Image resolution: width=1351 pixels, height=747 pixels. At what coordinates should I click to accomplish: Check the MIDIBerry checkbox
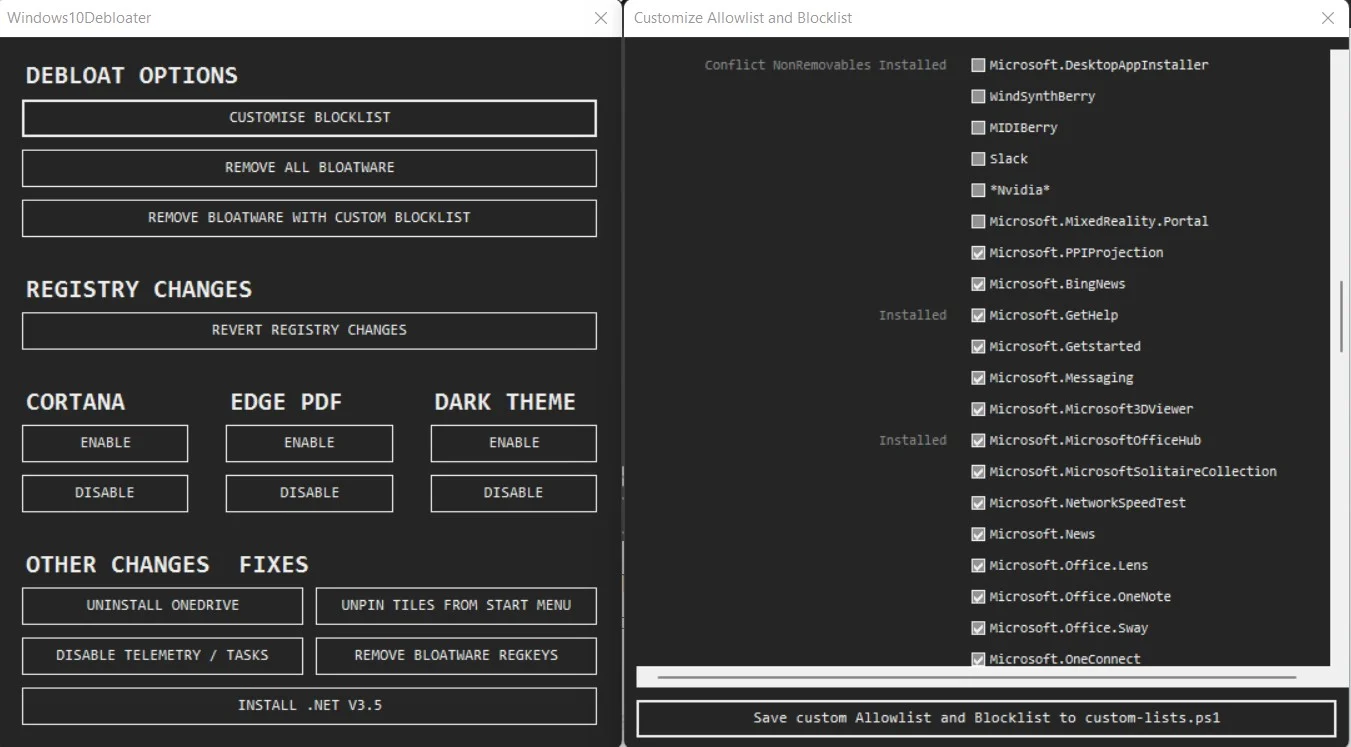pyautogui.click(x=978, y=128)
